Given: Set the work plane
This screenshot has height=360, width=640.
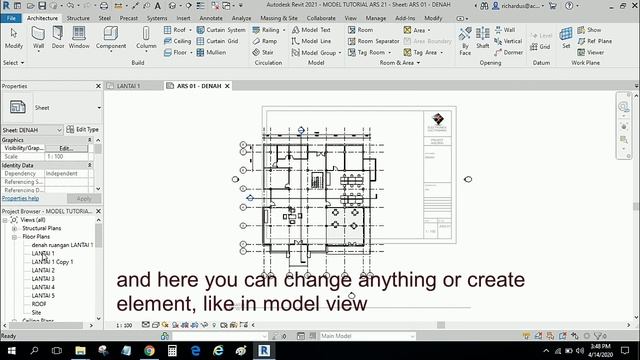Looking at the screenshot, I should (x=566, y=38).
